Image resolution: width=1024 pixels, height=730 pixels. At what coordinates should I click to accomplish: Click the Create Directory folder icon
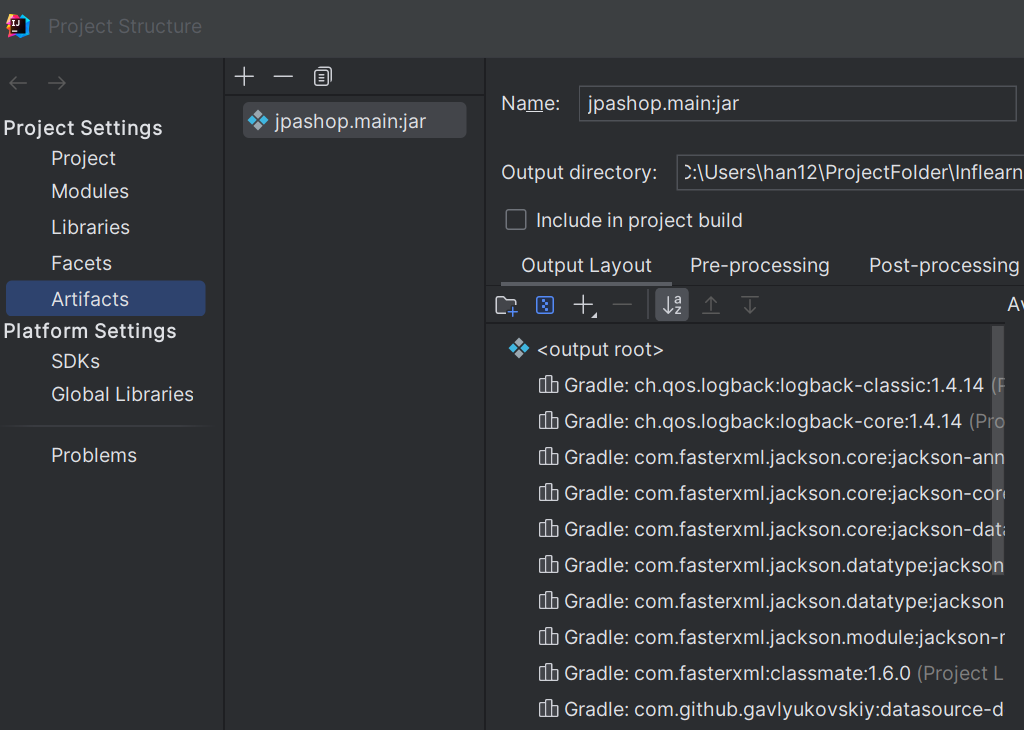pos(506,306)
